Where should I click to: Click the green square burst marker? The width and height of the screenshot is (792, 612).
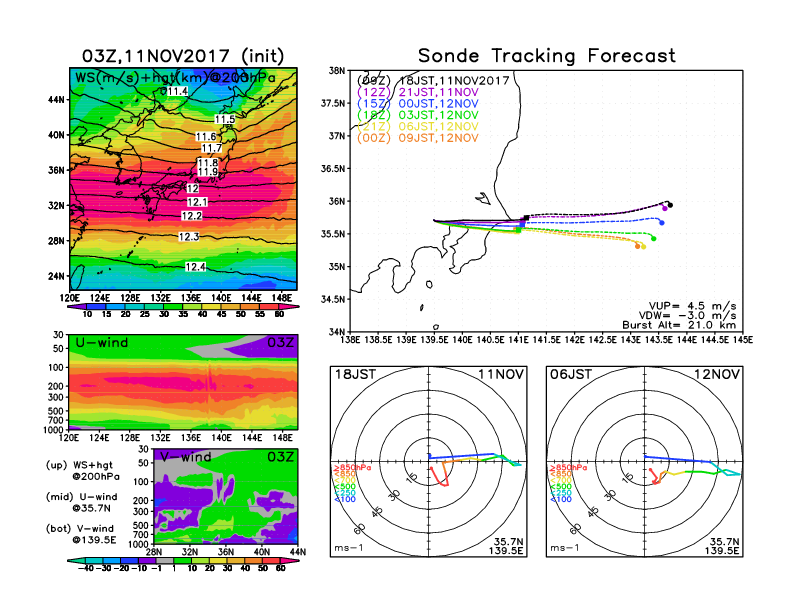pyautogui.click(x=517, y=230)
